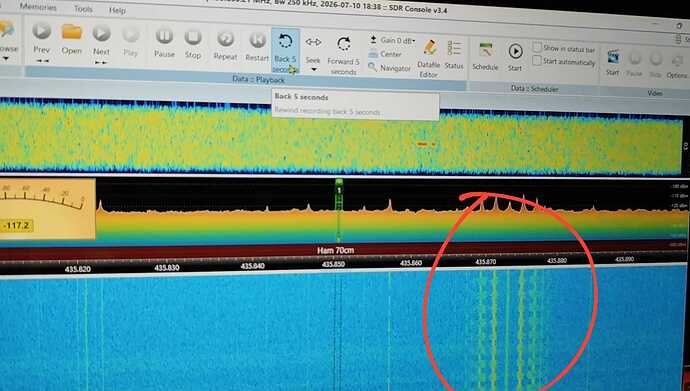
Task: Skip ahead with Forward 5 seconds
Action: (344, 44)
